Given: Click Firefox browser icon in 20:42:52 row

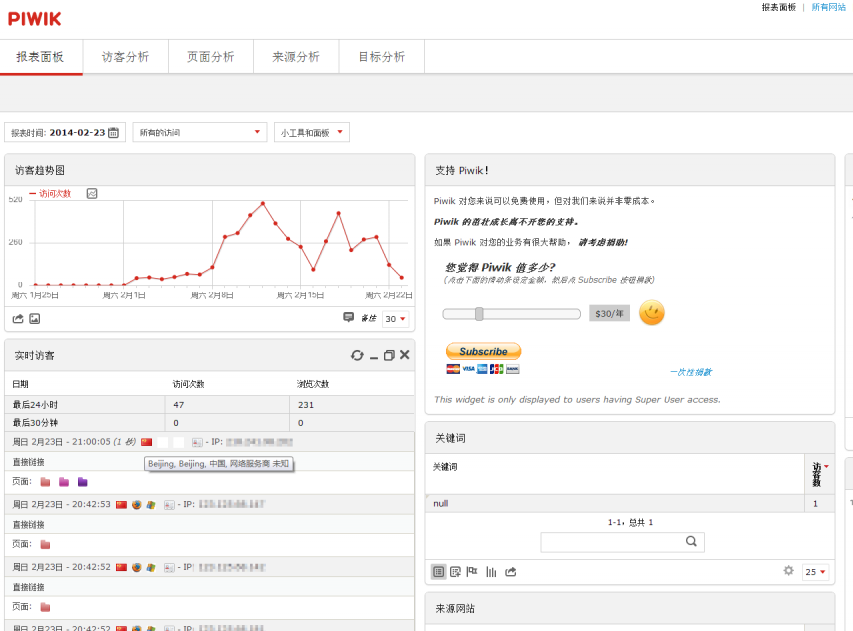Looking at the screenshot, I should point(137,567).
